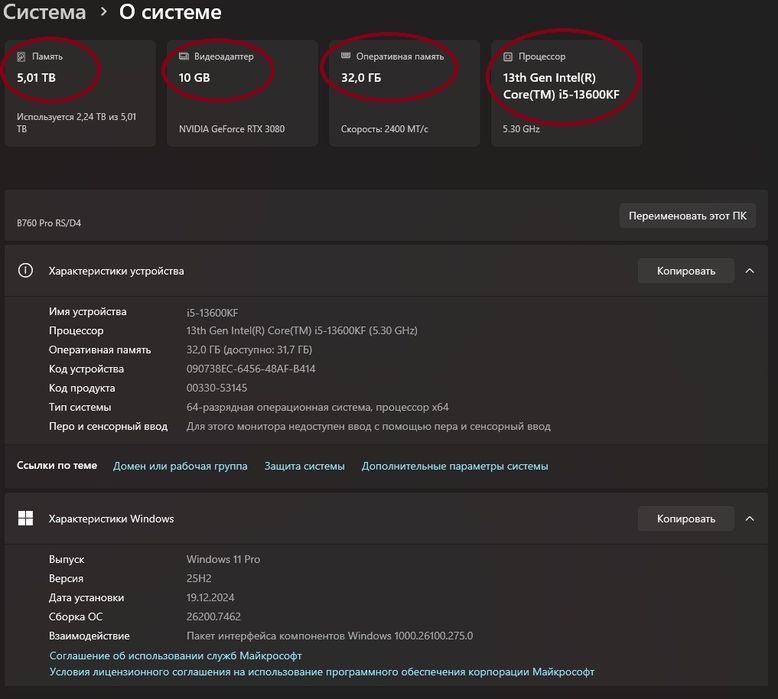Open the Защита системы link
This screenshot has width=778, height=699.
(304, 466)
